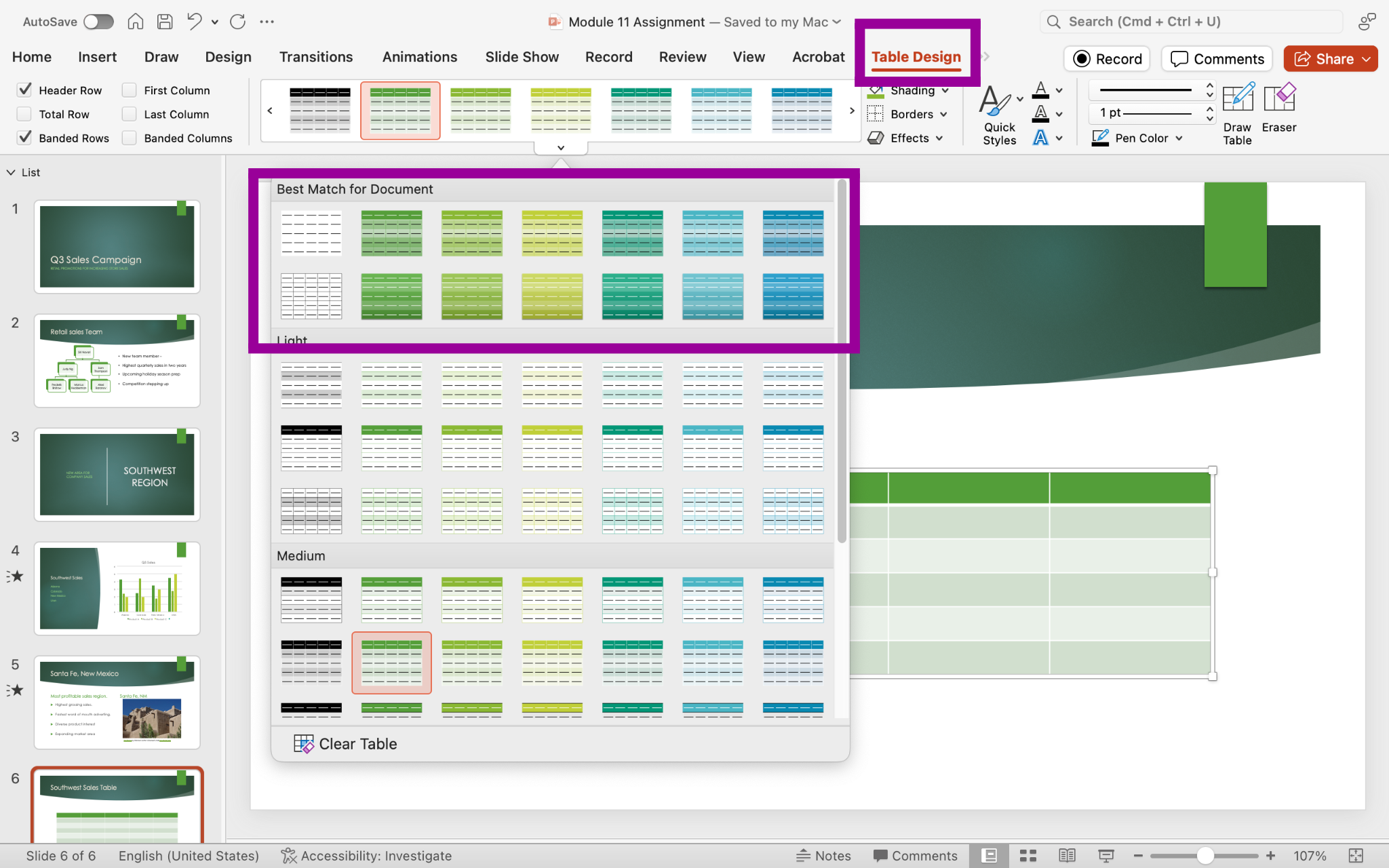Click the Save icon in the title bar
The height and width of the screenshot is (868, 1389).
tap(165, 22)
